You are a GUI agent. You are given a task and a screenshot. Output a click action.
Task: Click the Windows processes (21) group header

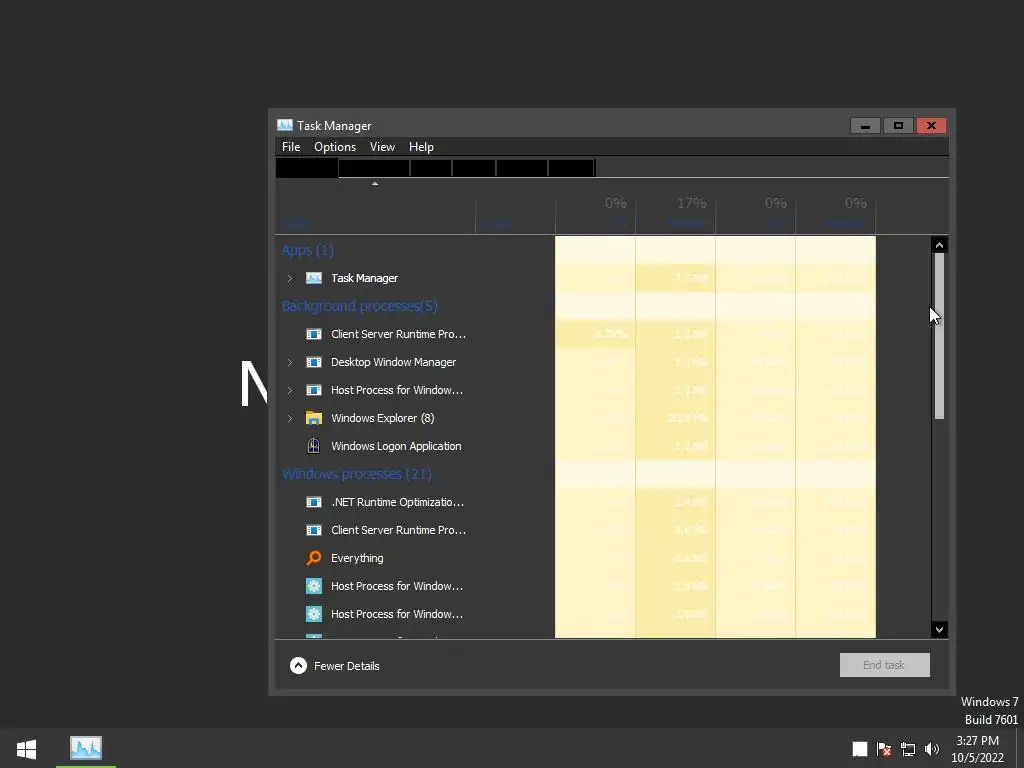pos(357,474)
